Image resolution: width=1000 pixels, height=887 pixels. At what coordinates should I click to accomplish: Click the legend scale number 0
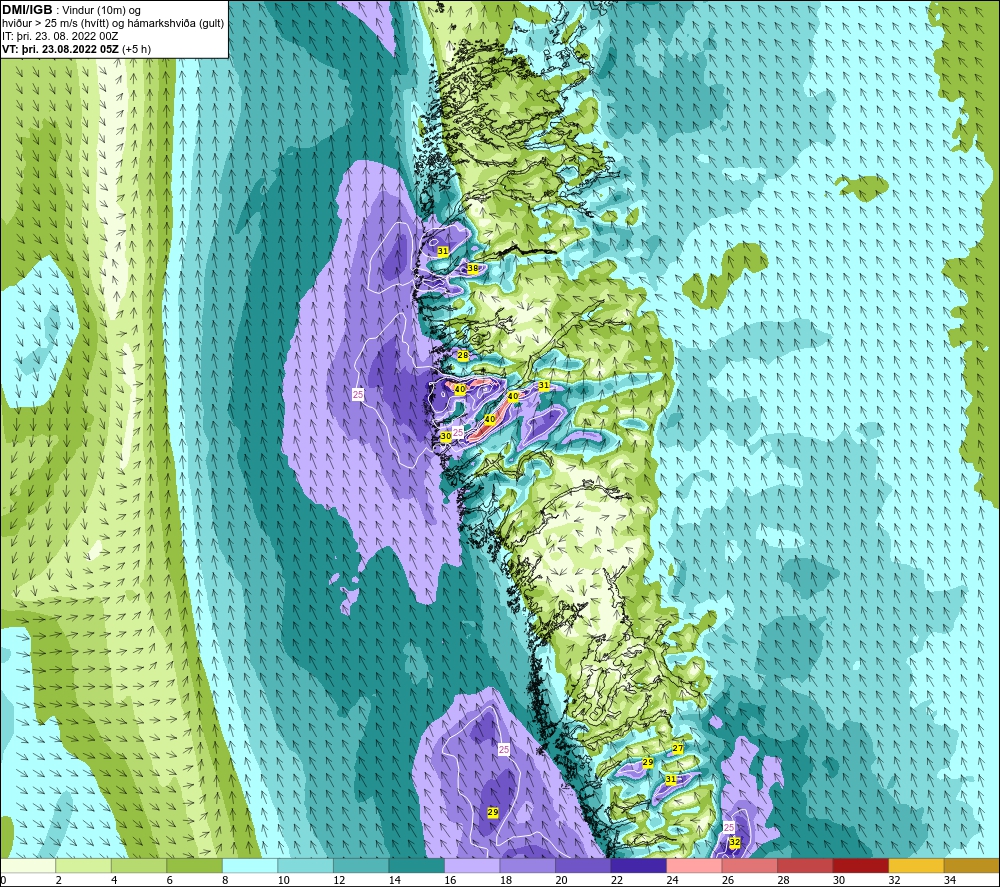coord(3,880)
